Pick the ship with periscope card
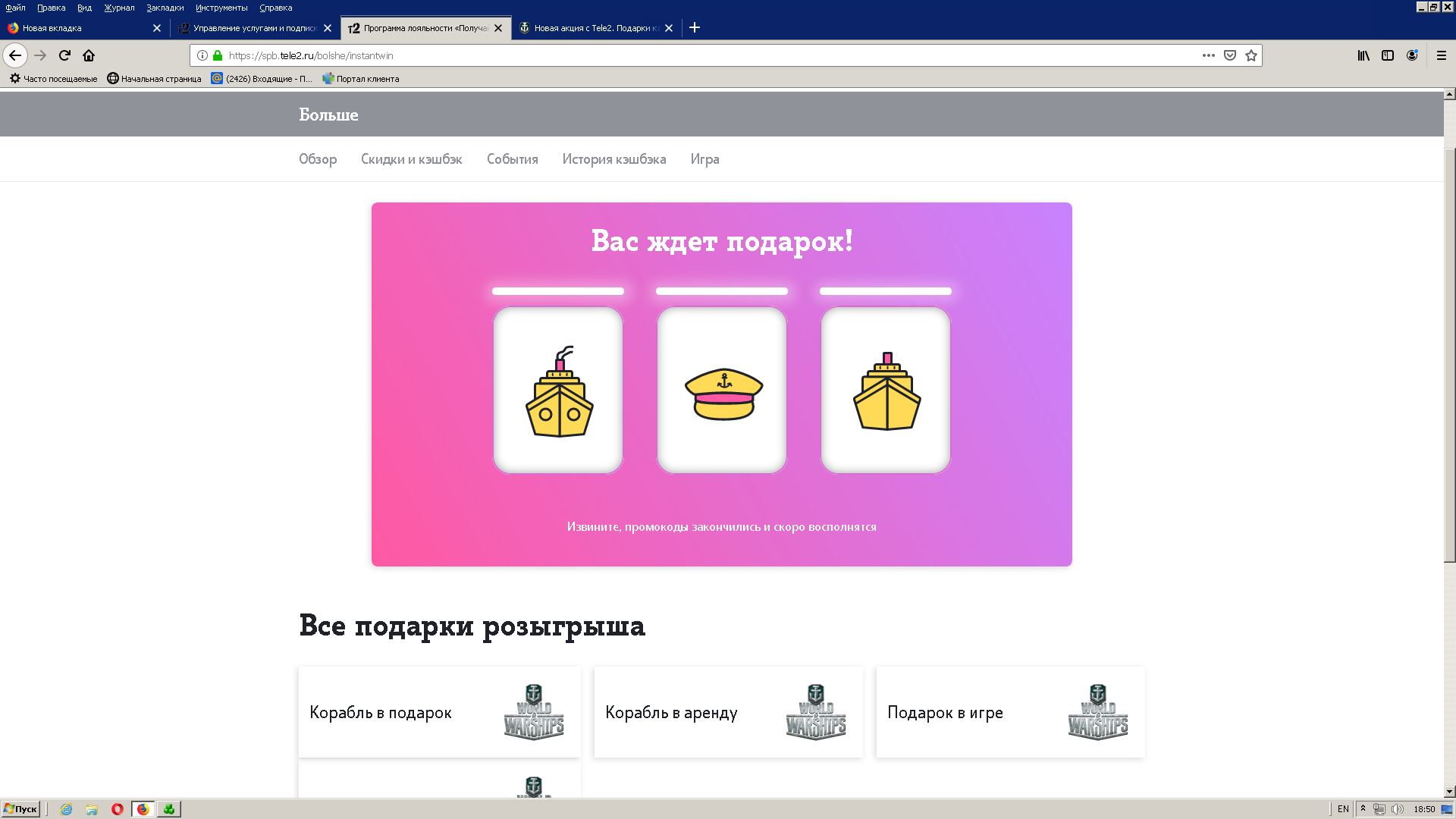The image size is (1456, 819). [558, 390]
